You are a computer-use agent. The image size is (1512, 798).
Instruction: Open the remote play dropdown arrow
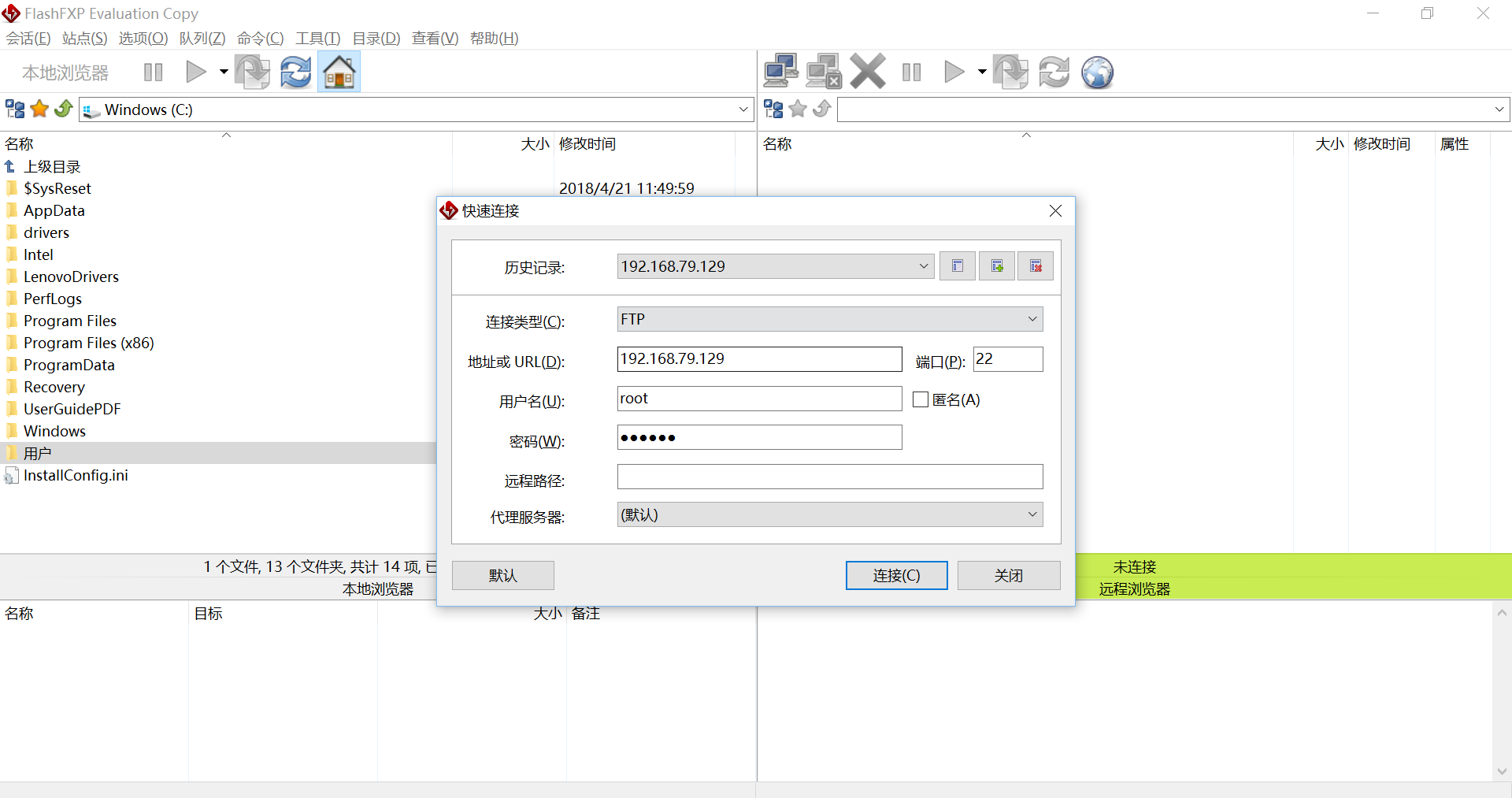982,72
